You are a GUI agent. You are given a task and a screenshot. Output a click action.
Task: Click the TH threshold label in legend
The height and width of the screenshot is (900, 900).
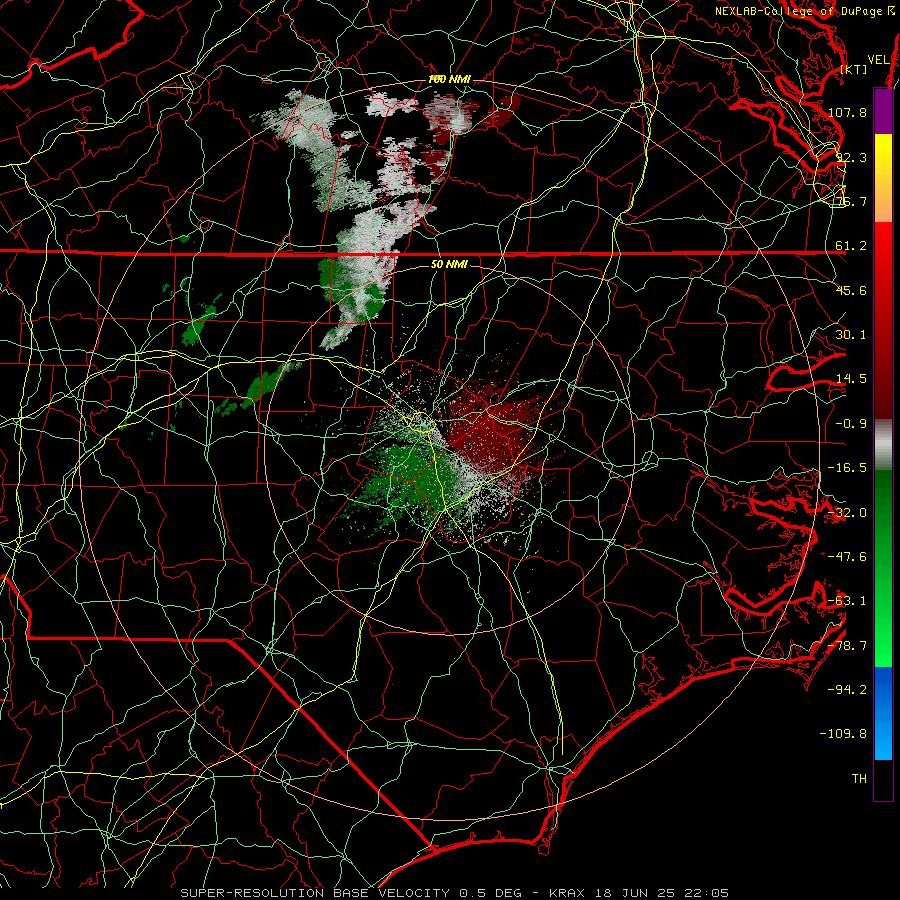coord(859,779)
